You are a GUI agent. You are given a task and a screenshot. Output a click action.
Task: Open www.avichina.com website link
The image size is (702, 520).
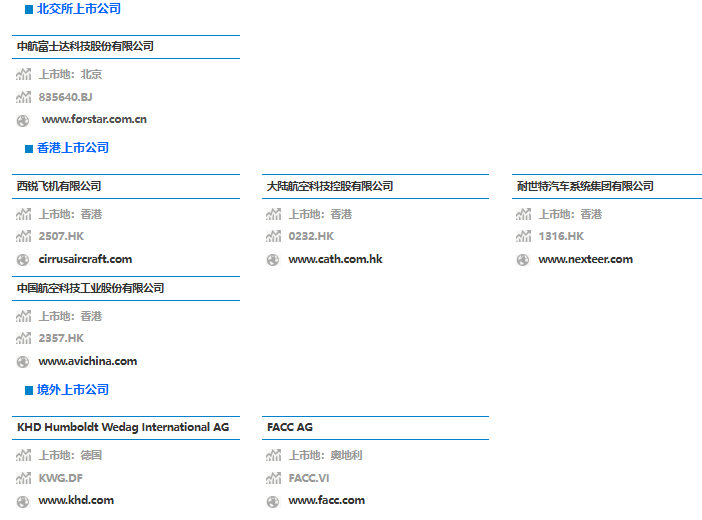tap(88, 361)
